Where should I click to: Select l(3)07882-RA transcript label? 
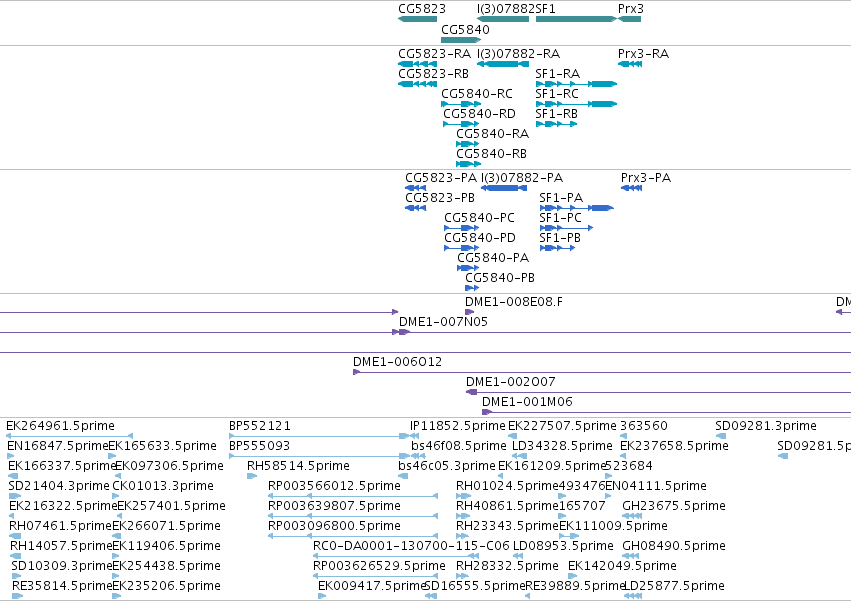coord(518,54)
